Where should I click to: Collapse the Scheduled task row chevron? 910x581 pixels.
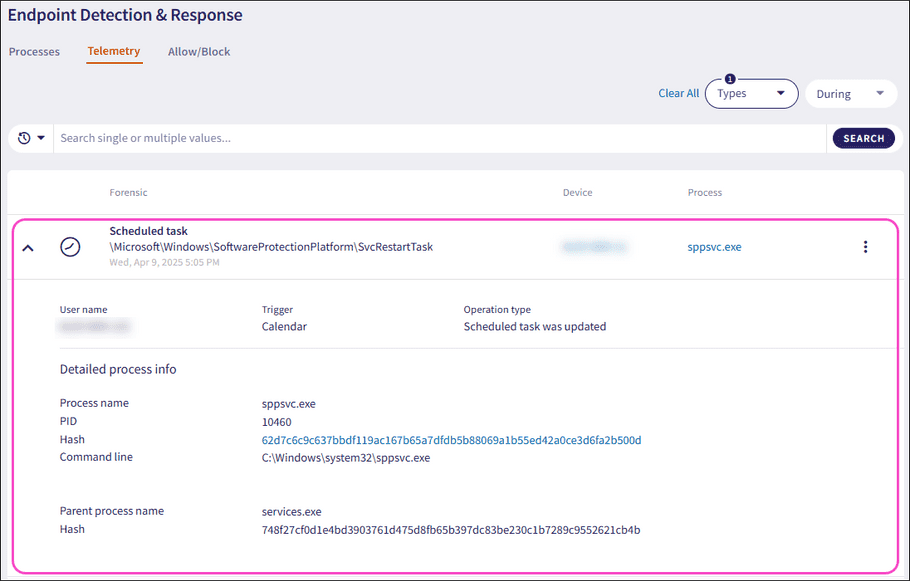[x=28, y=248]
